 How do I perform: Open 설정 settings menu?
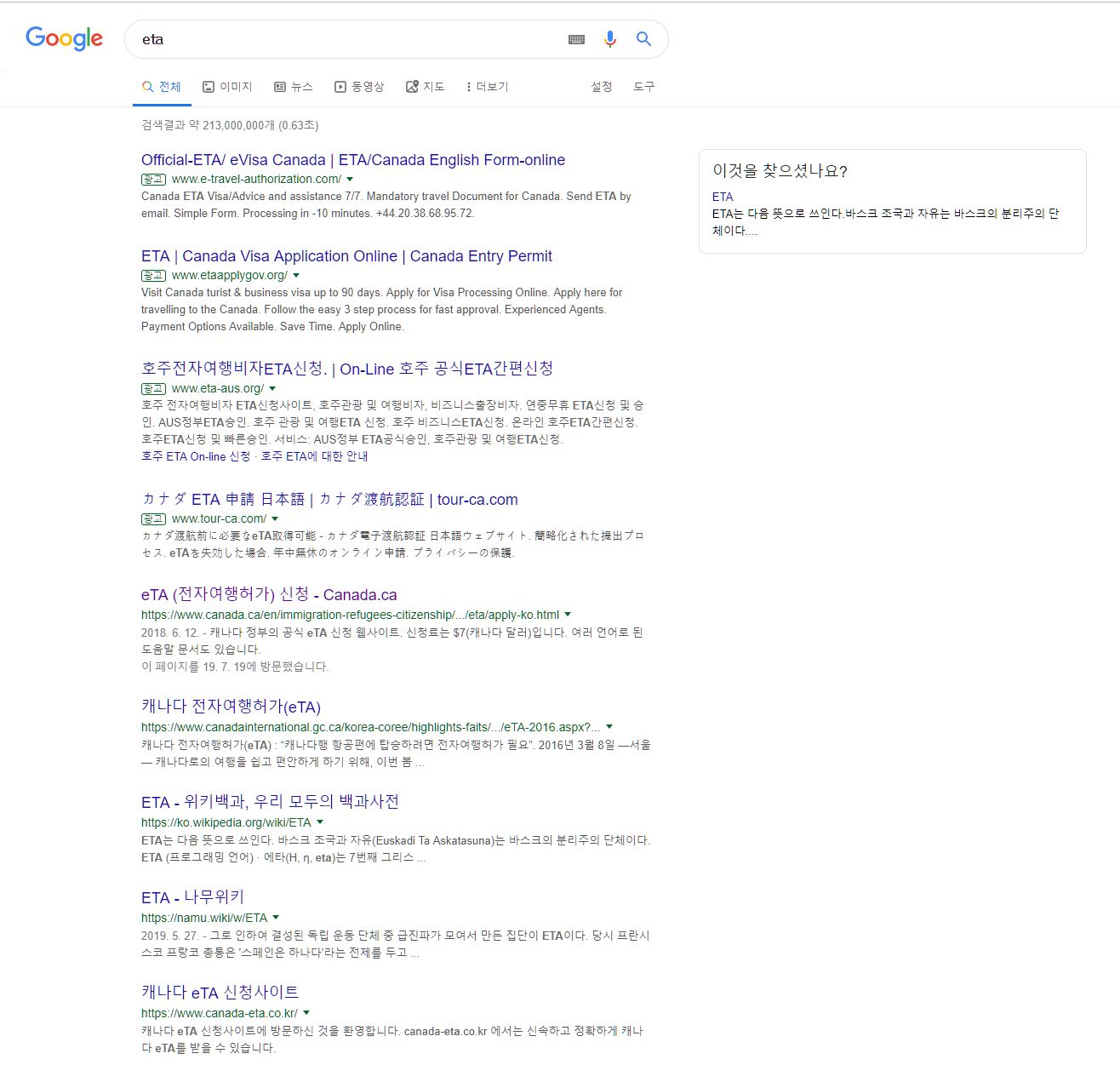[602, 87]
